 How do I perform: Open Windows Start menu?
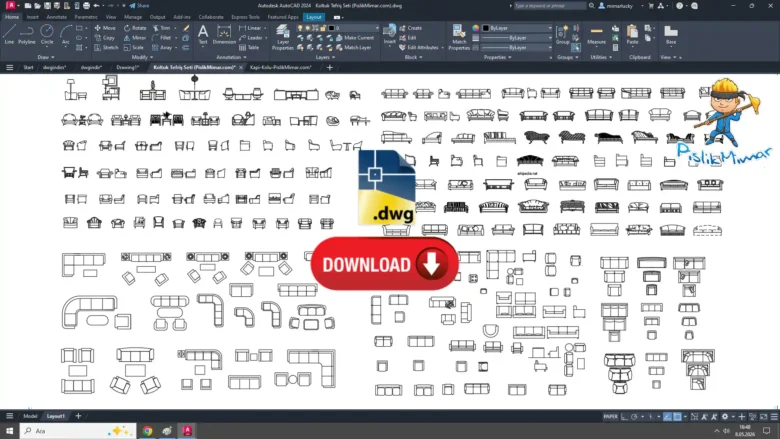(9, 431)
